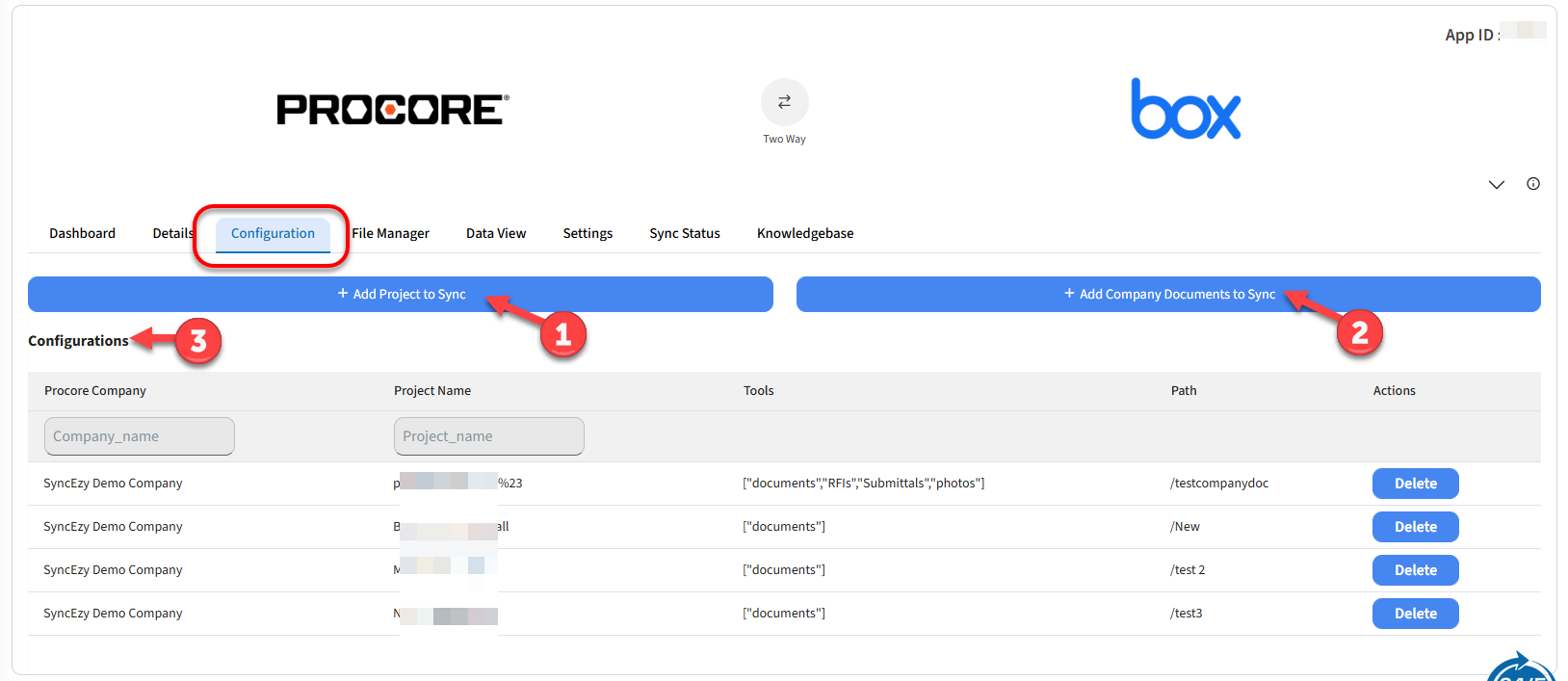Open the File Manager tab

point(390,233)
